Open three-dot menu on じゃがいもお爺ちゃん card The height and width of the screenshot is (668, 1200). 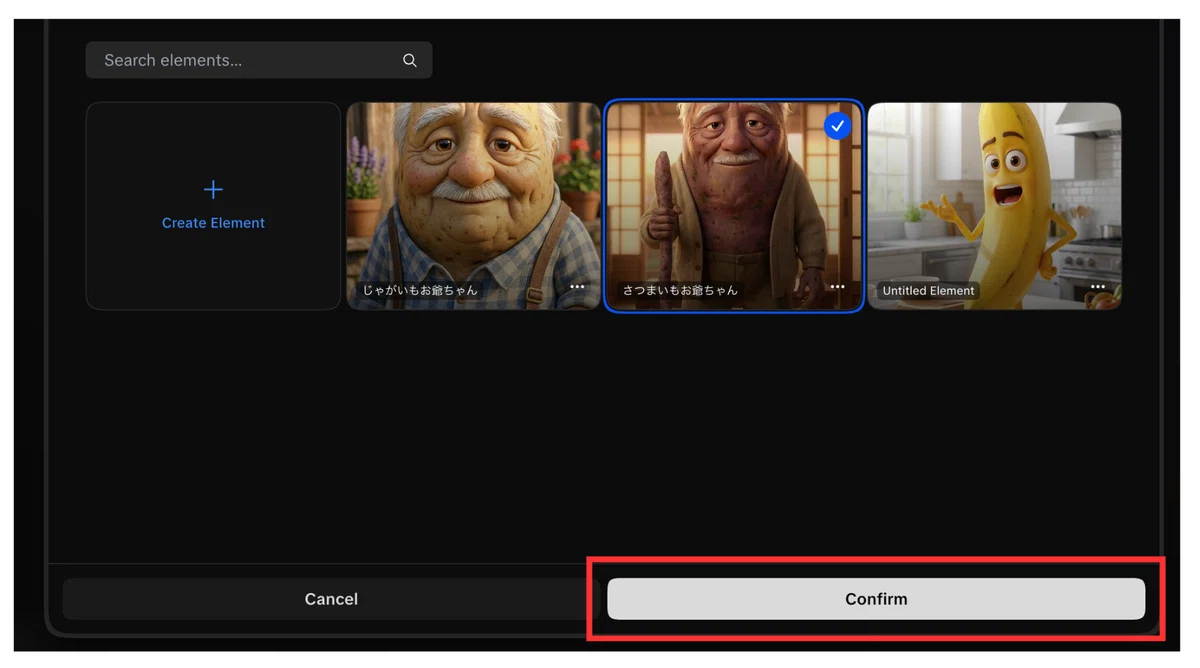[x=577, y=287]
